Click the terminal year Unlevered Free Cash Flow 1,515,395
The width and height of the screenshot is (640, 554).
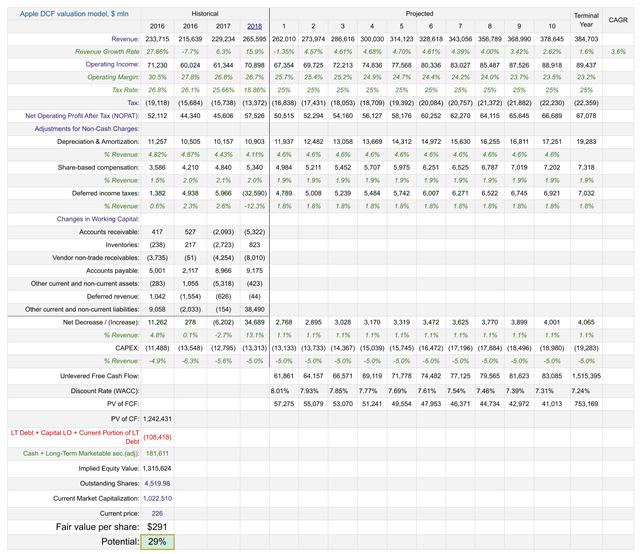pos(586,376)
